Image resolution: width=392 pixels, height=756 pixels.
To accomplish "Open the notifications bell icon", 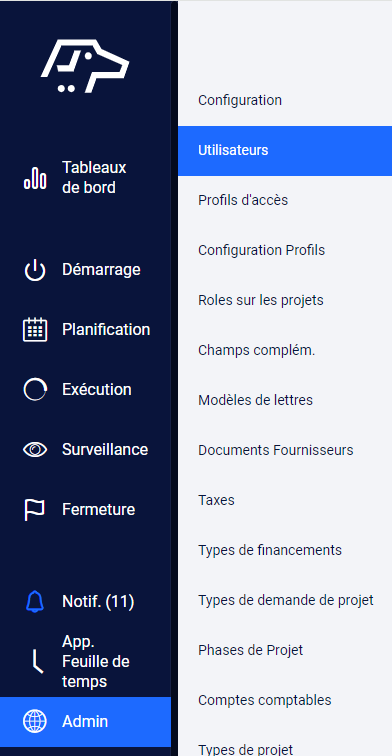I will [35, 602].
